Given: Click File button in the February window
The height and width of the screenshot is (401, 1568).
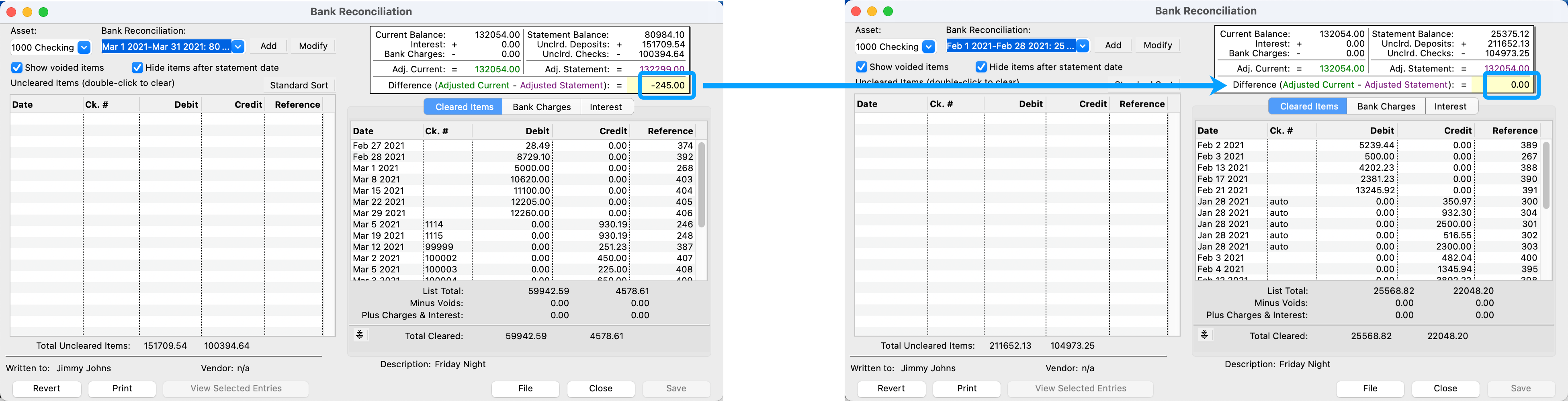Looking at the screenshot, I should point(1369,388).
